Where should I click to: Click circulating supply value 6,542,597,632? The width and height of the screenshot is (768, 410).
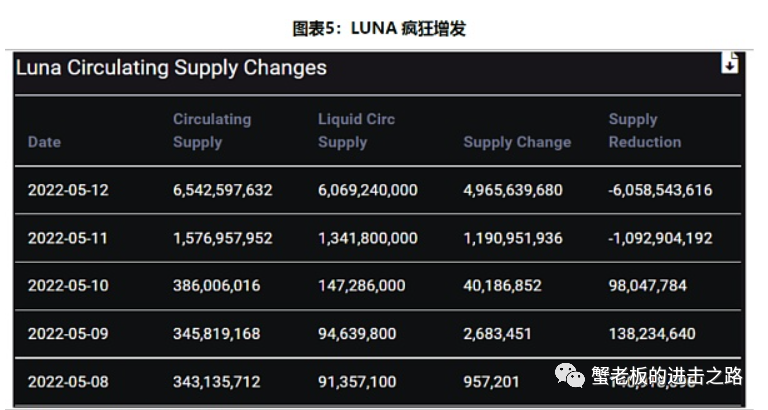click(222, 190)
